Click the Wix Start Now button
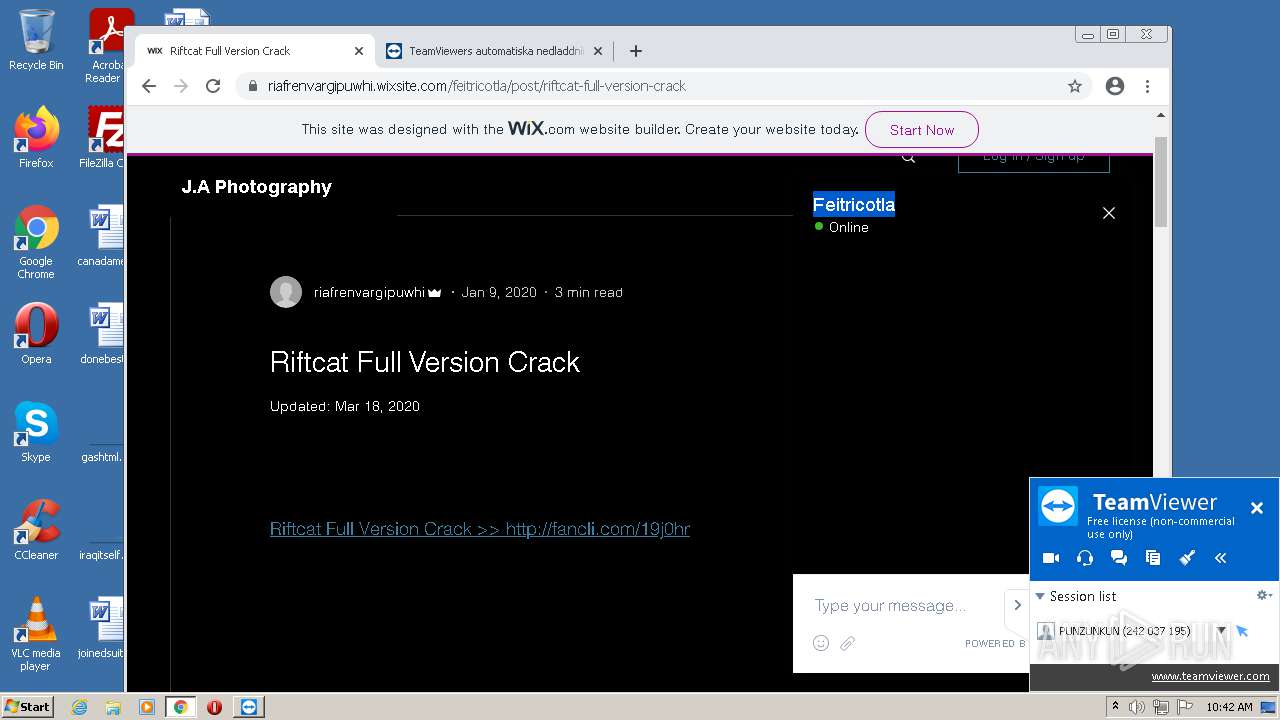This screenshot has width=1280, height=720. 921,130
